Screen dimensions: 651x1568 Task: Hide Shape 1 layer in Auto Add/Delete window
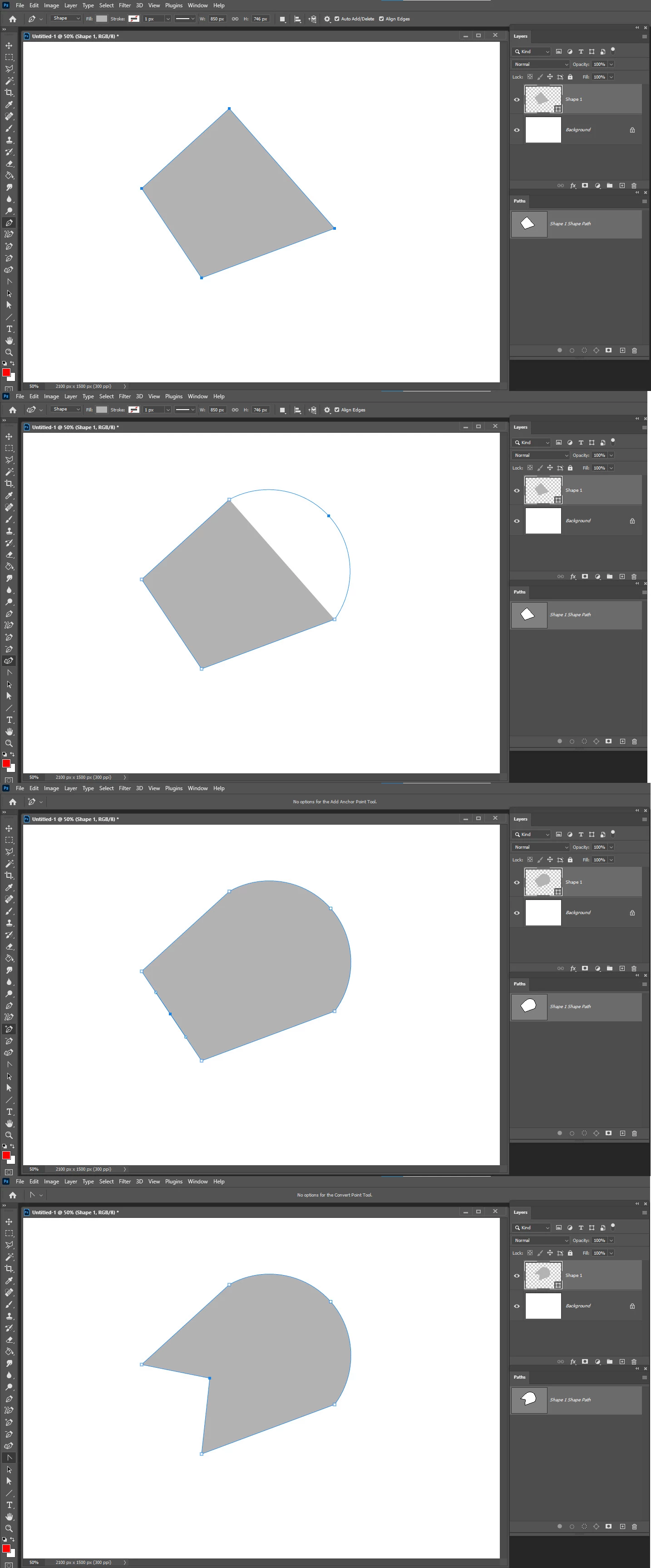(x=517, y=100)
